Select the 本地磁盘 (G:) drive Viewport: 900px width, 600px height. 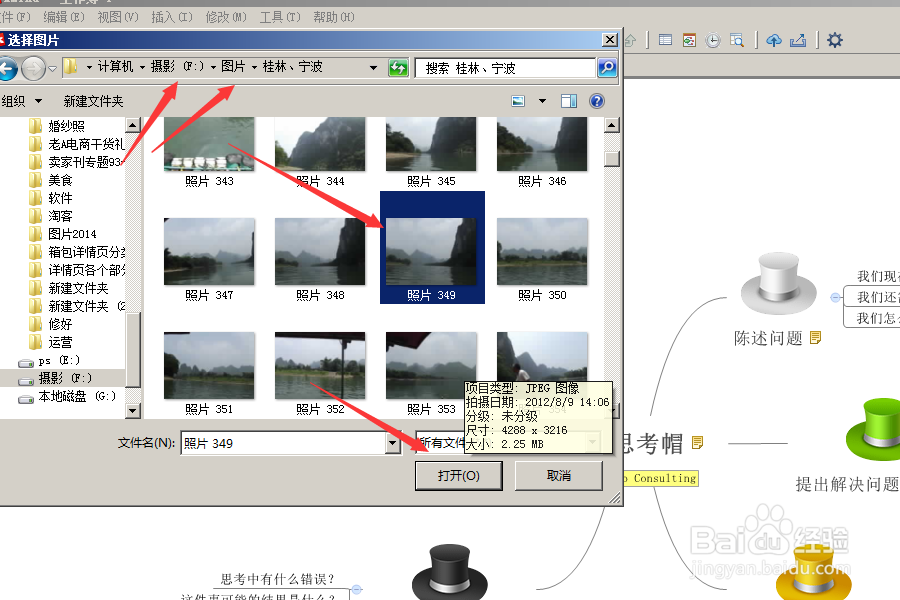click(67, 396)
